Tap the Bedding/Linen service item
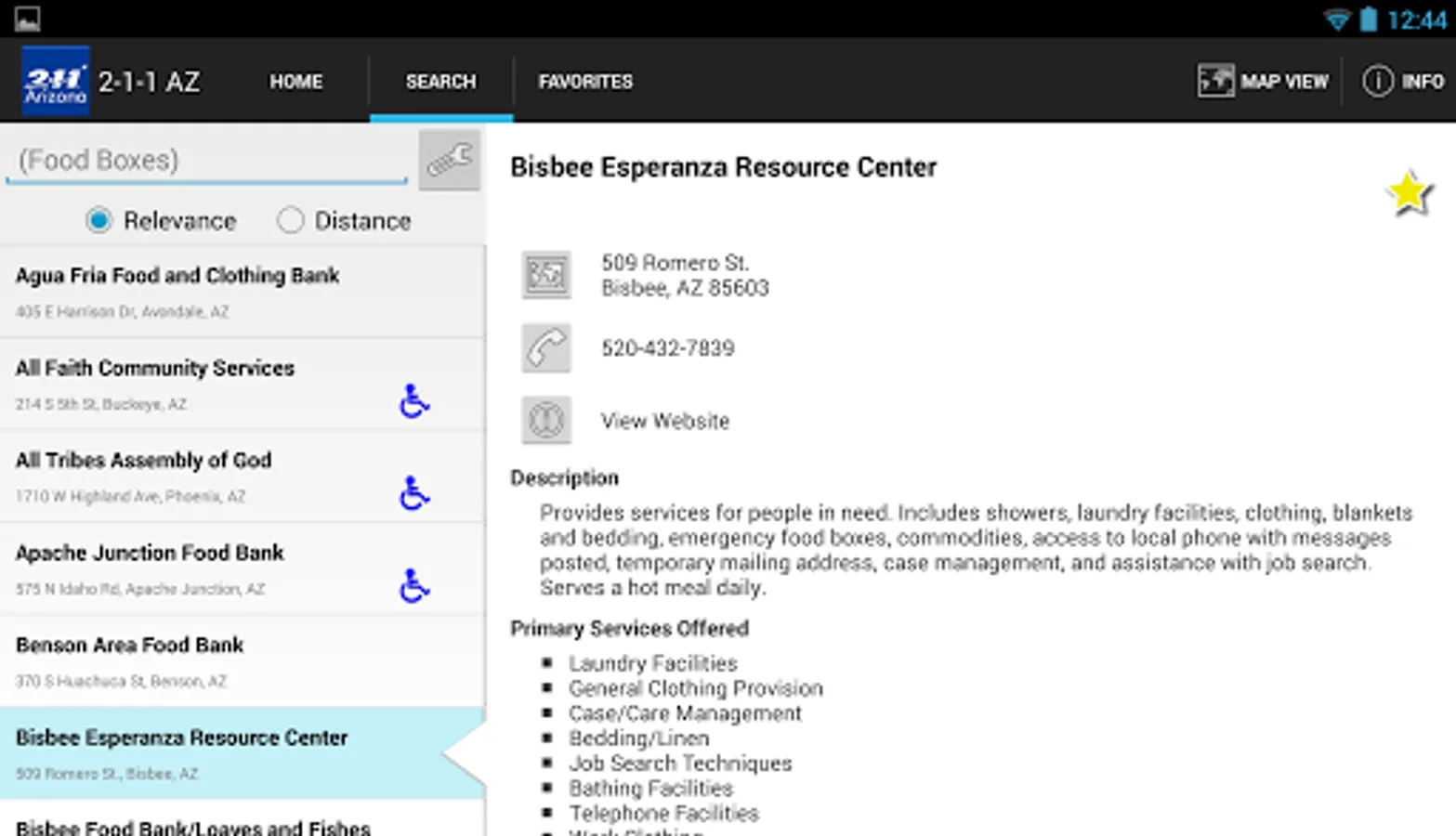This screenshot has width=1456, height=836. (639, 738)
